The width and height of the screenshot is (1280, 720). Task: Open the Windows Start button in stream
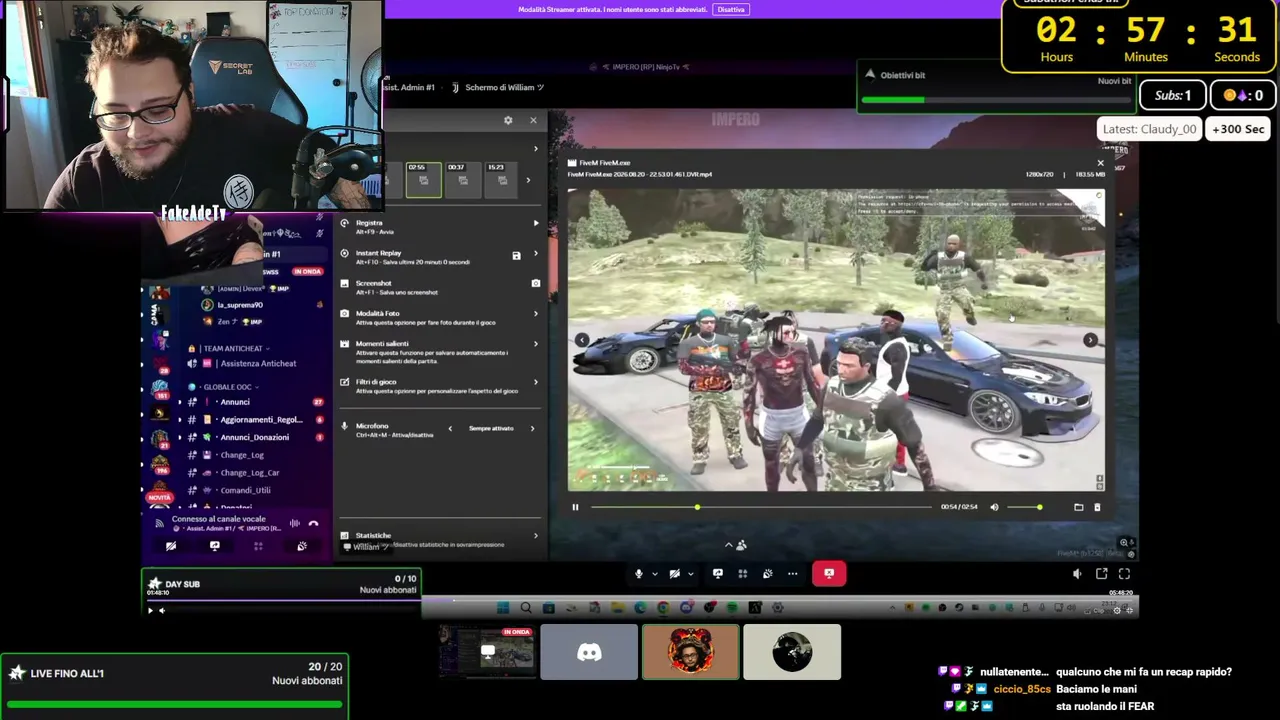(x=503, y=608)
